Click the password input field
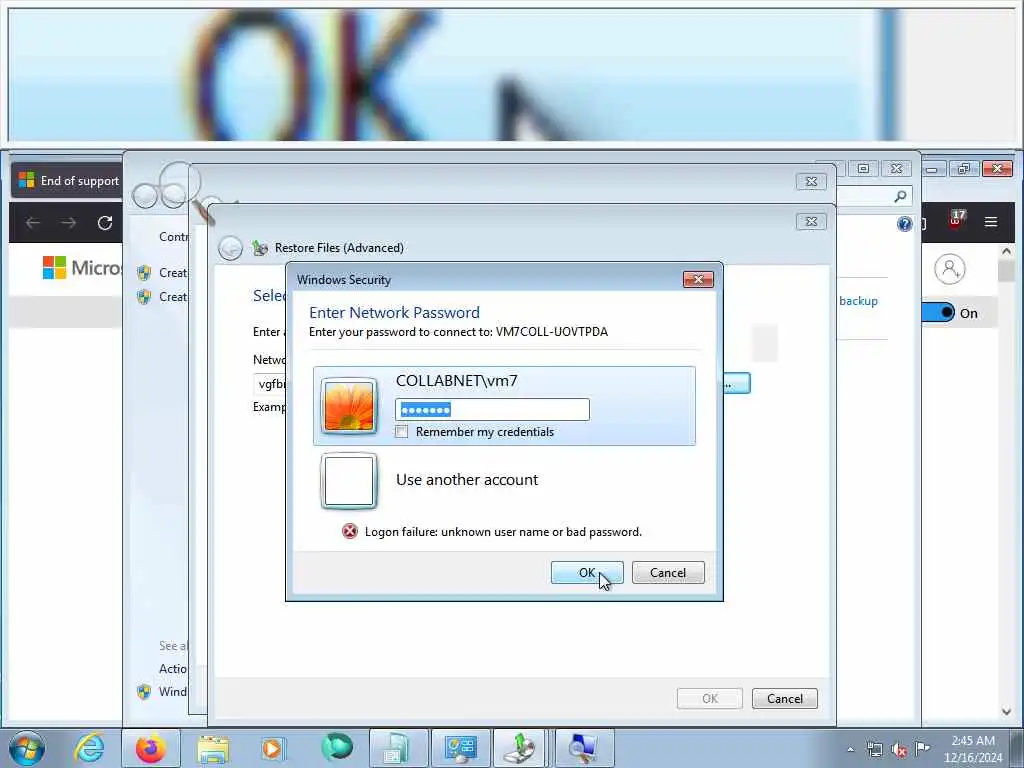The width and height of the screenshot is (1024, 768). (x=492, y=409)
